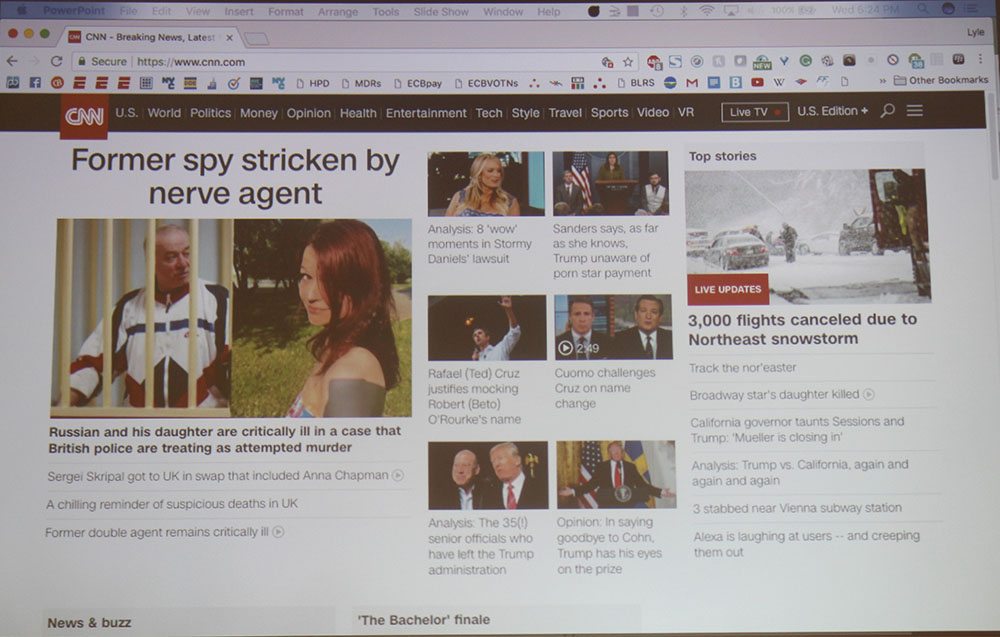Open the snowstorm Top stories image
1000x637 pixels.
[807, 236]
